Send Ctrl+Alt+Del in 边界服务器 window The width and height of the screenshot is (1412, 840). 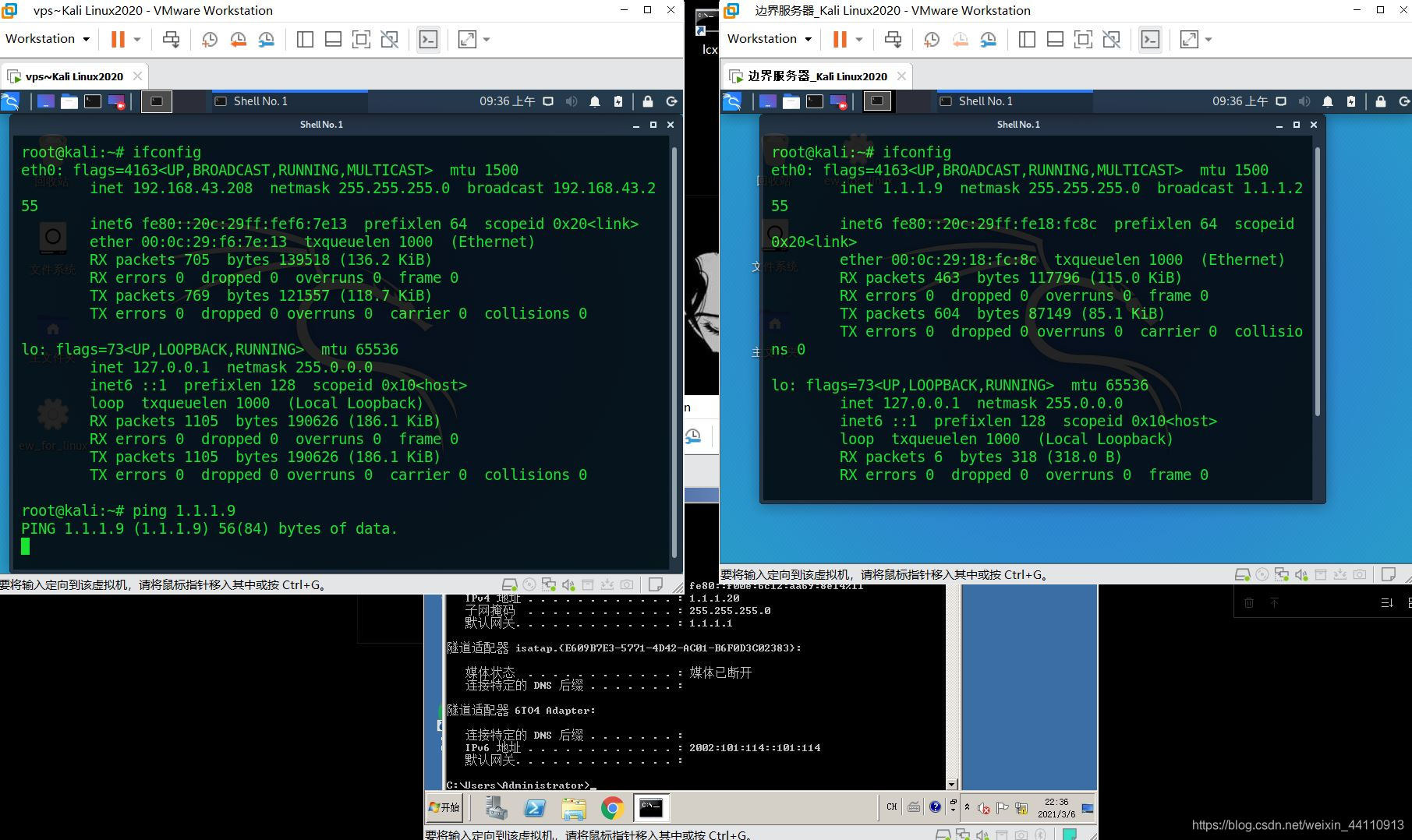pos(893,39)
